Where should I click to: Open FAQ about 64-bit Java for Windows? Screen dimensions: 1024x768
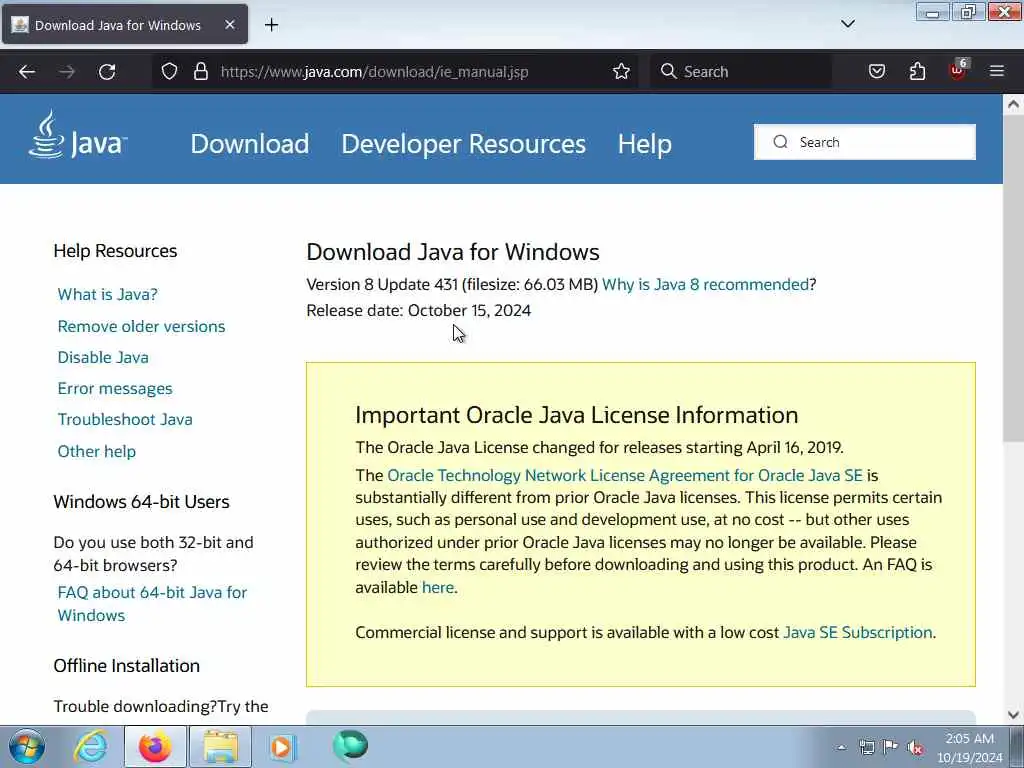point(152,604)
